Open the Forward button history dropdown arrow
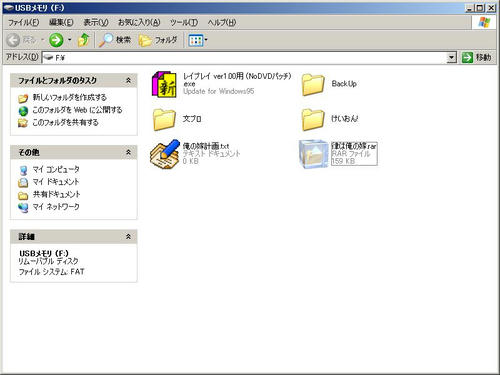Viewport: 500px width, 375px height. click(70, 40)
